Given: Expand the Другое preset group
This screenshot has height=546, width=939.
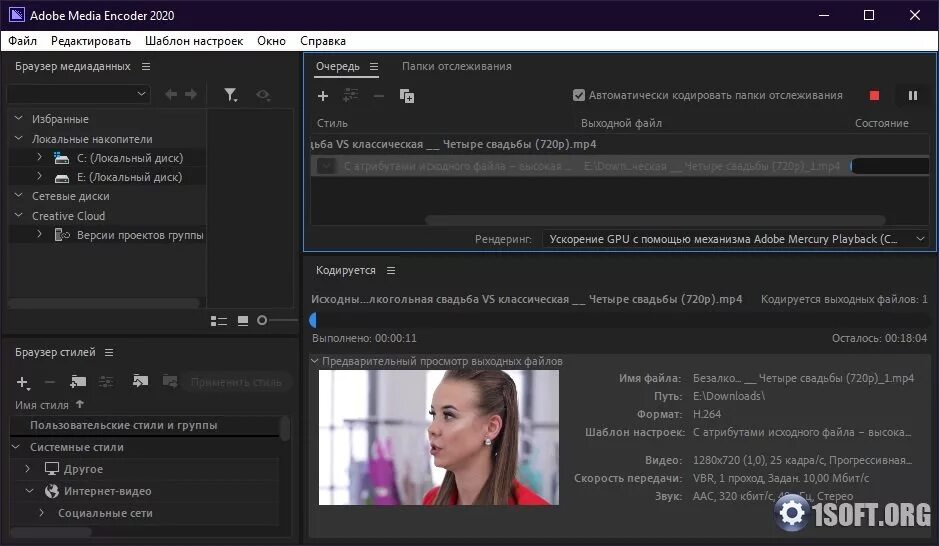Looking at the screenshot, I should pyautogui.click(x=28, y=469).
